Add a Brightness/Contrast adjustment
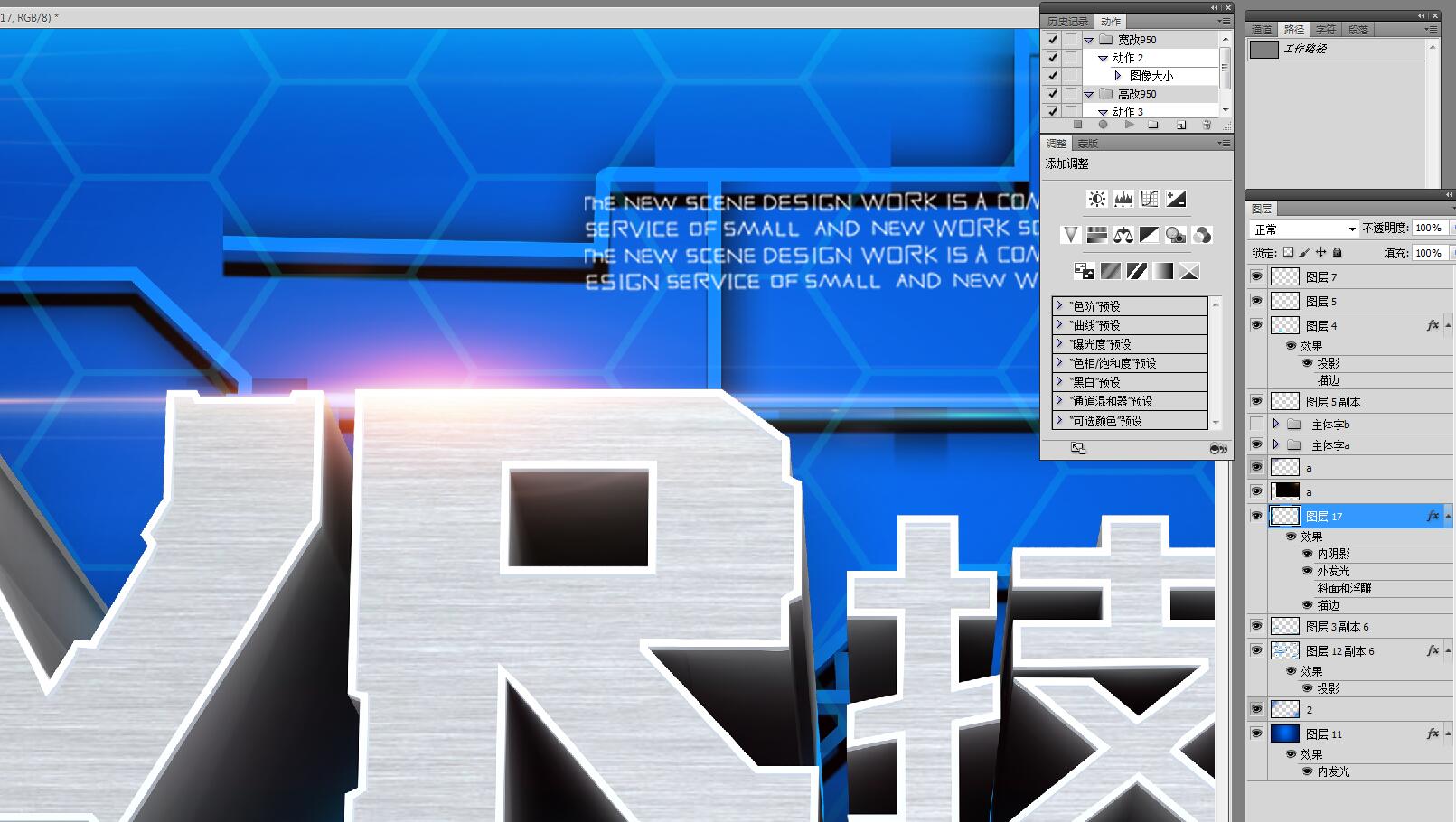Image resolution: width=1456 pixels, height=822 pixels. 1097,199
